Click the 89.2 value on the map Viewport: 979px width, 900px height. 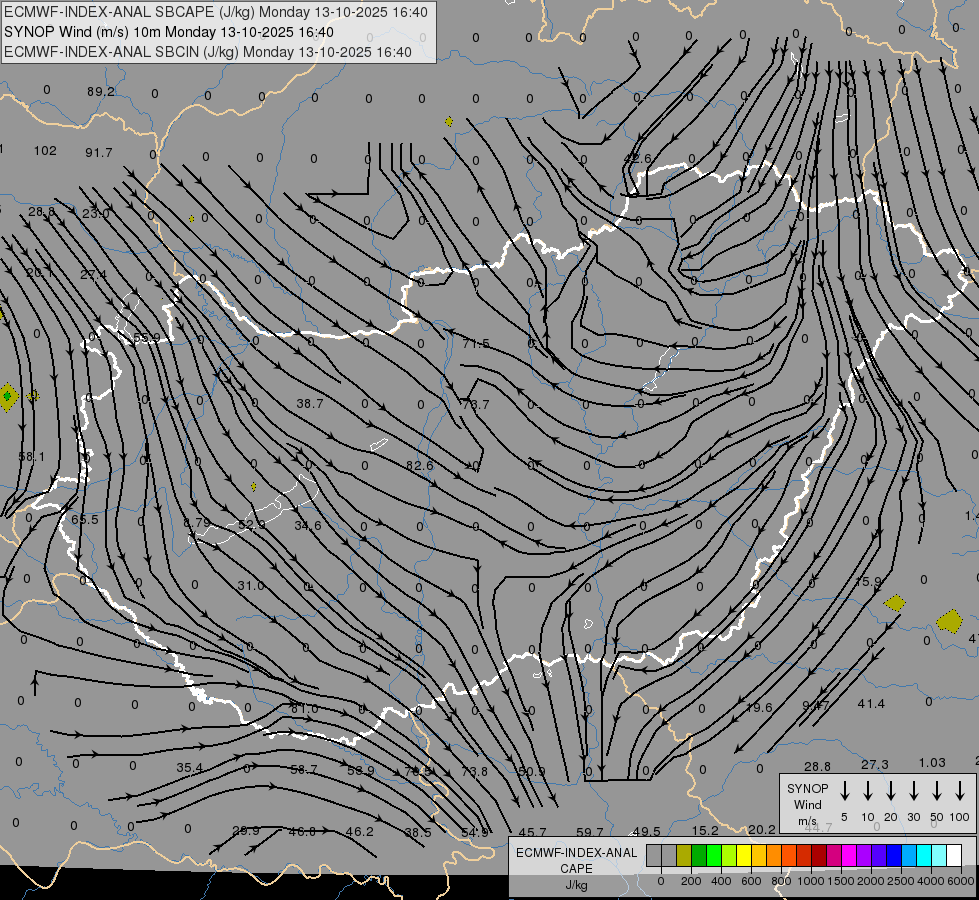(x=101, y=92)
